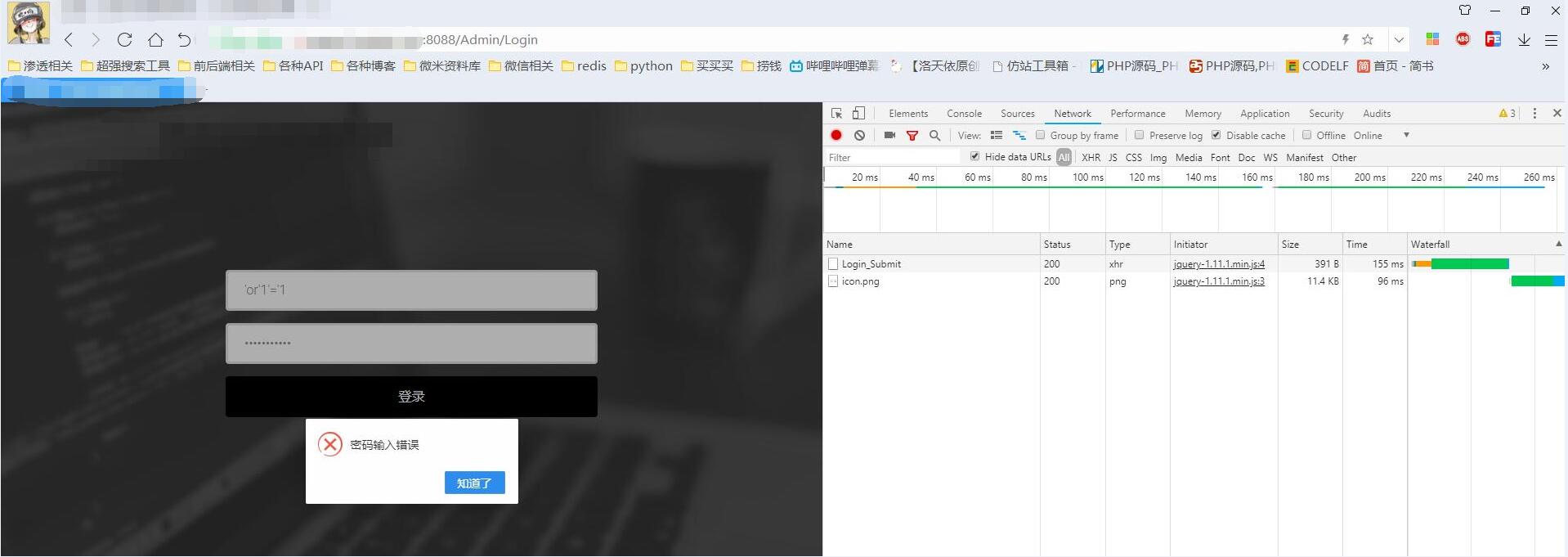Open the 渗透相关 bookmark folder
Image resolution: width=1568 pixels, height=557 pixels.
40,65
